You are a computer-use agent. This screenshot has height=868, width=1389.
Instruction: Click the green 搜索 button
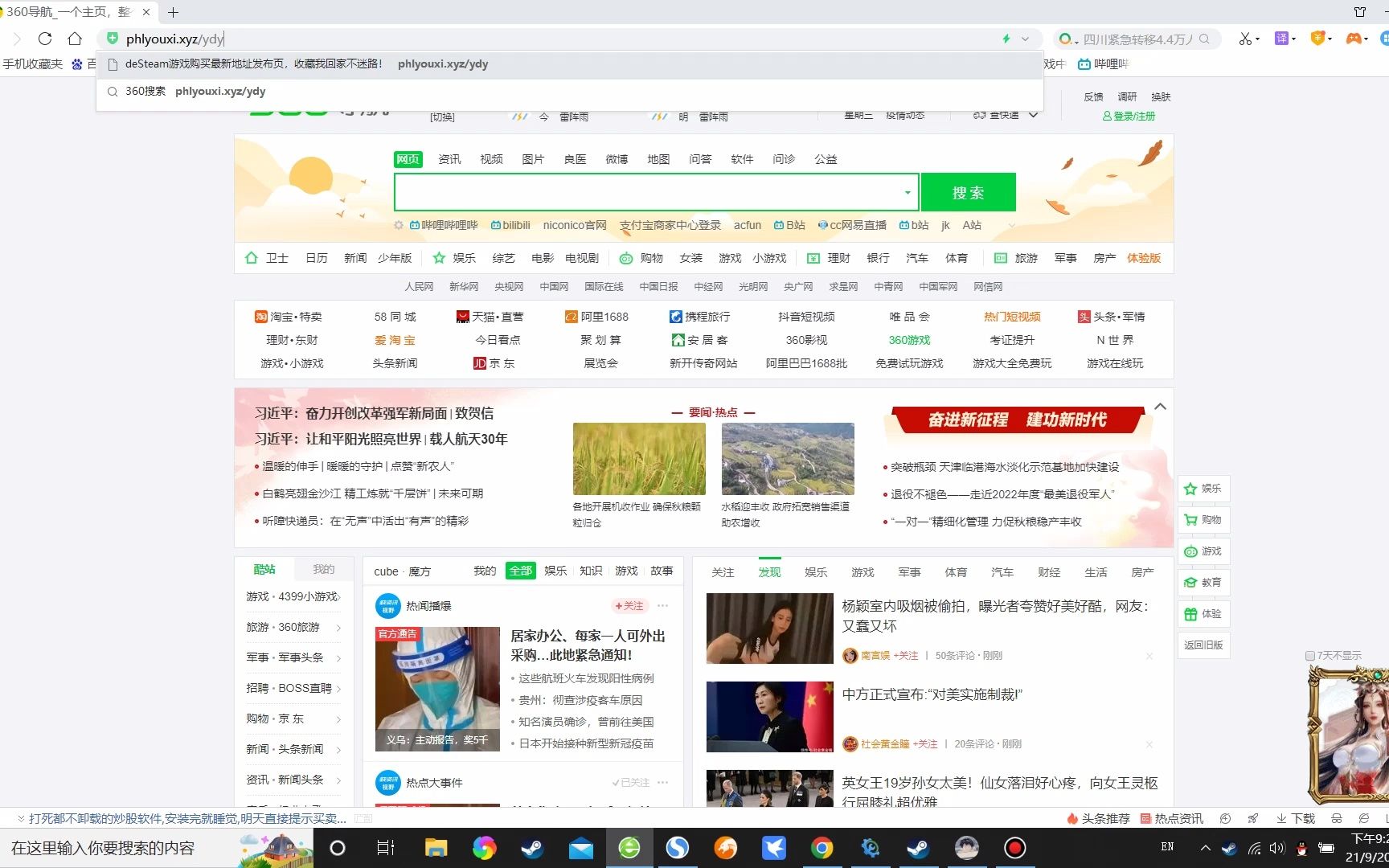point(968,193)
